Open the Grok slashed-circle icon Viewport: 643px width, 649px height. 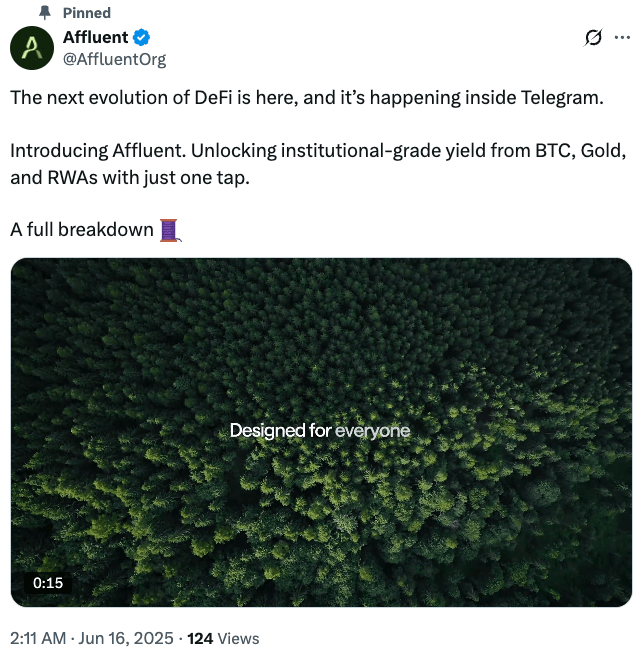593,38
